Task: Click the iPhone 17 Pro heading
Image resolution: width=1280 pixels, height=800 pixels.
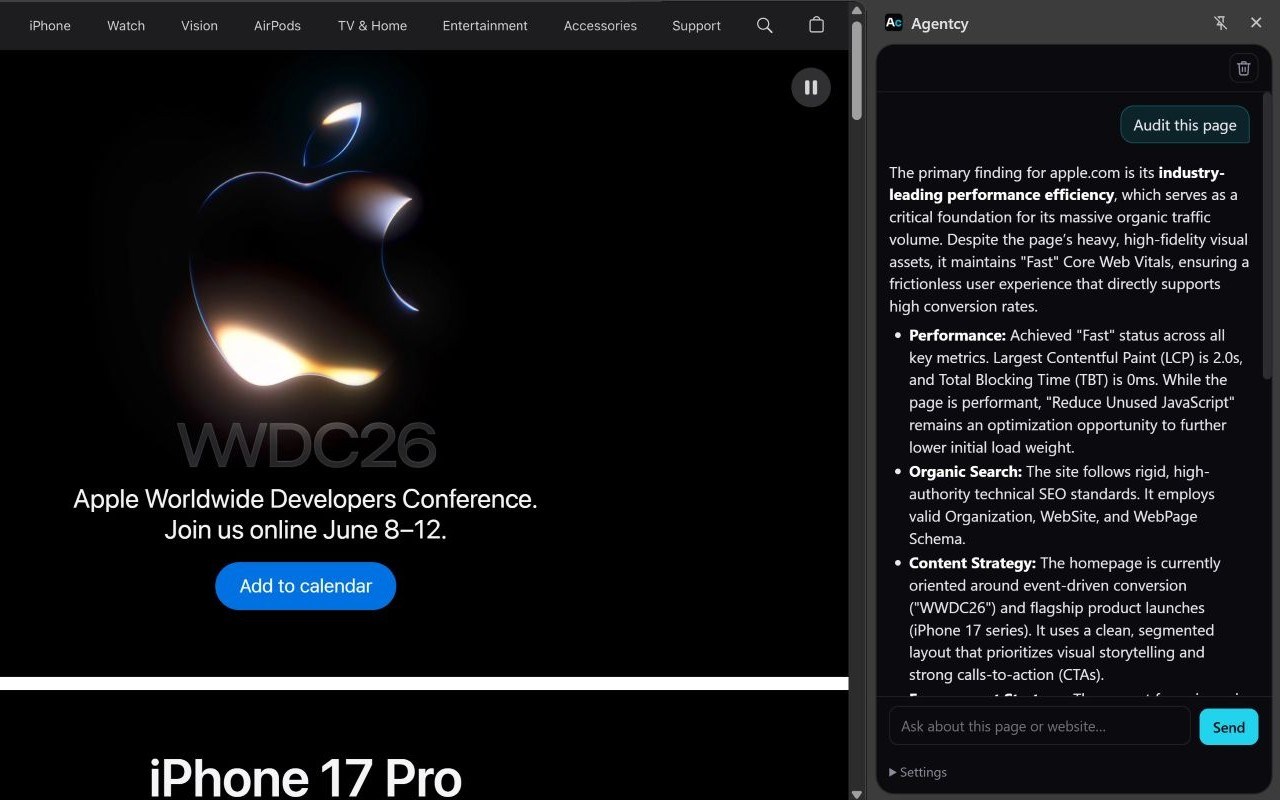Action: 305,778
